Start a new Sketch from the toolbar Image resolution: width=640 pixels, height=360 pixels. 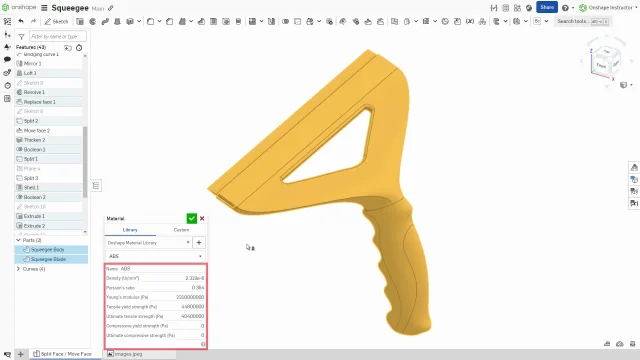[56, 21]
